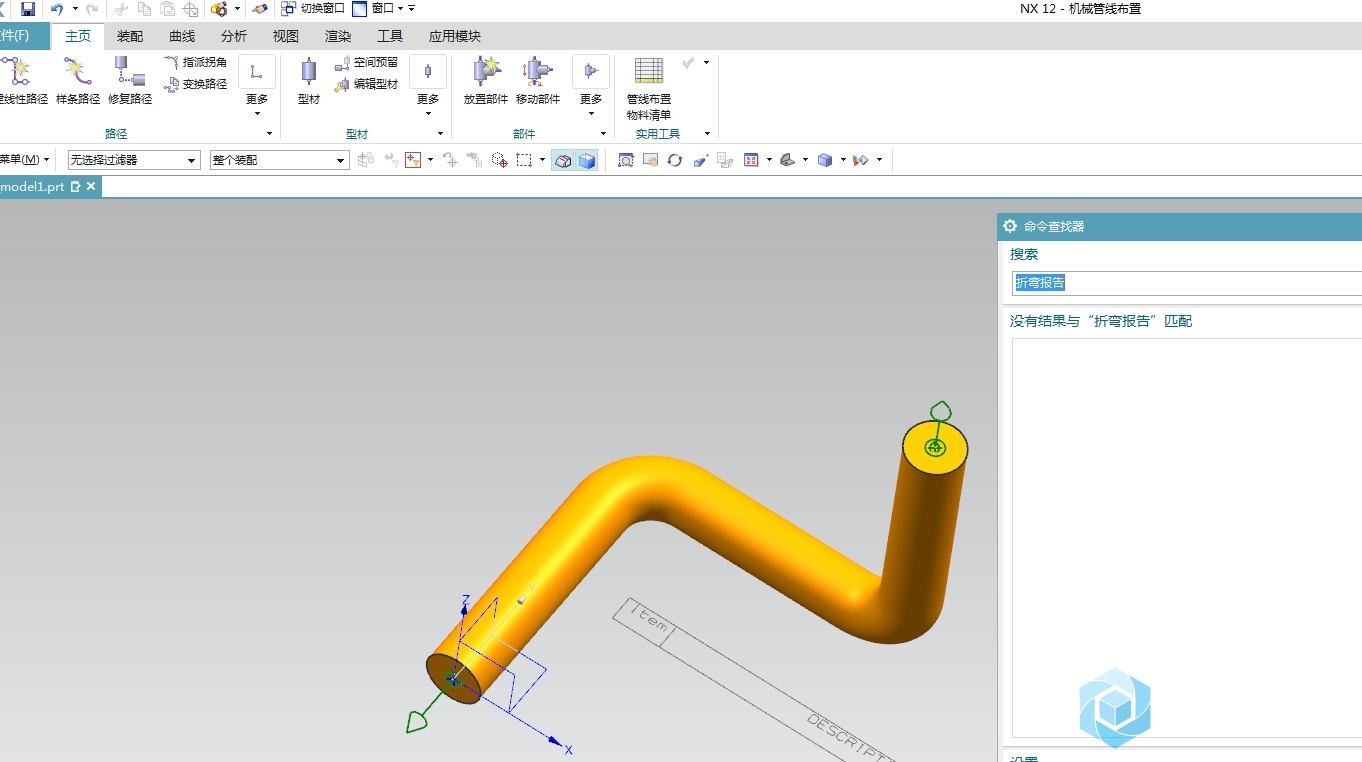
Task: Switch to the Curve tab (曲线)
Action: coord(182,36)
